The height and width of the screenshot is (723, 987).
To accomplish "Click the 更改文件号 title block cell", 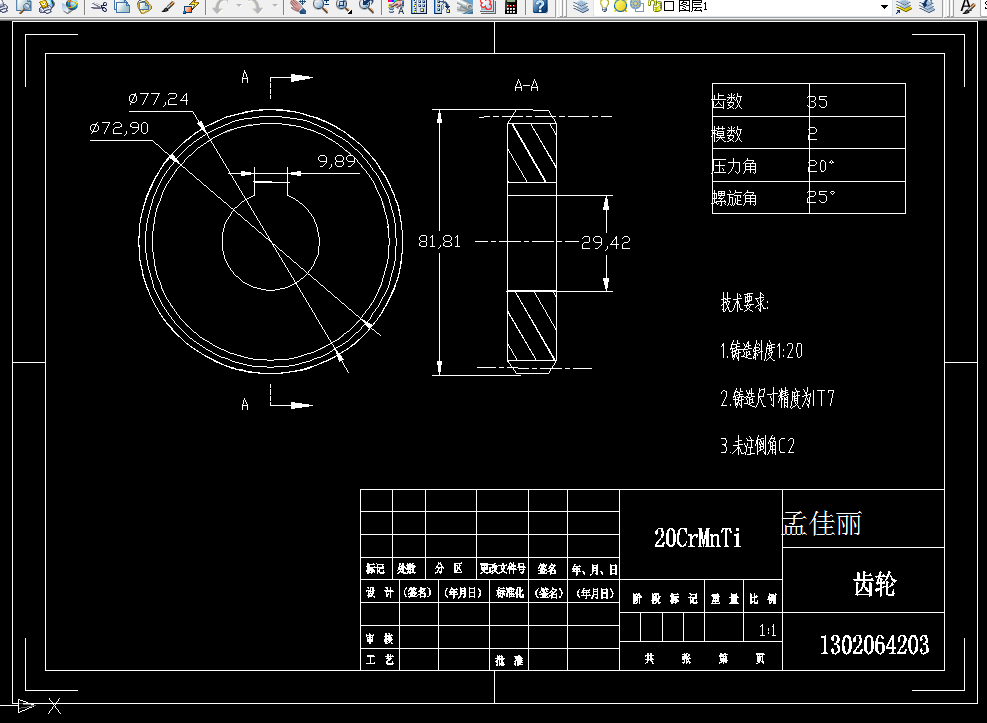I will coord(502,569).
